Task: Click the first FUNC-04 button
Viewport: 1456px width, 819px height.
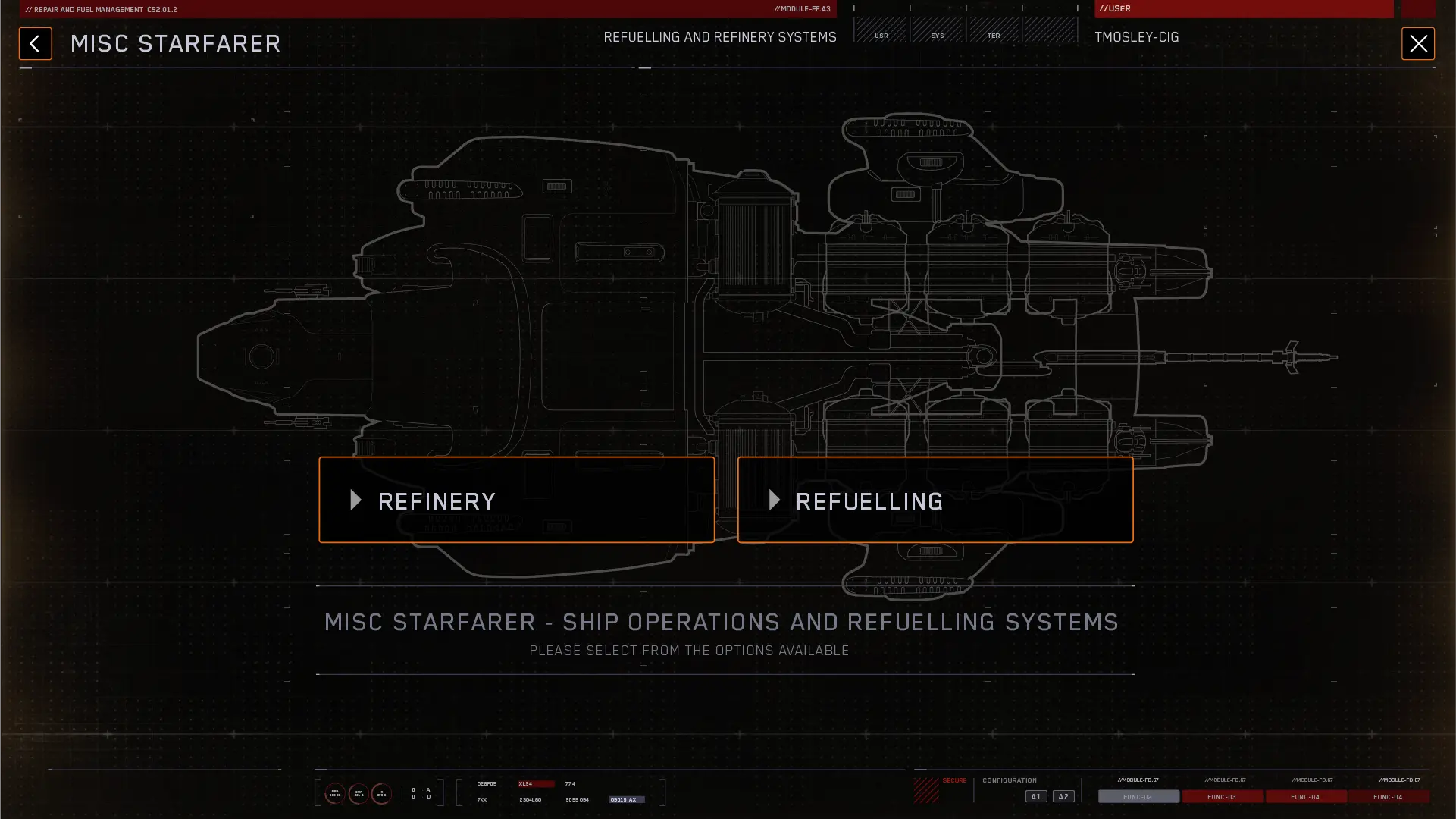Action: [x=1305, y=796]
